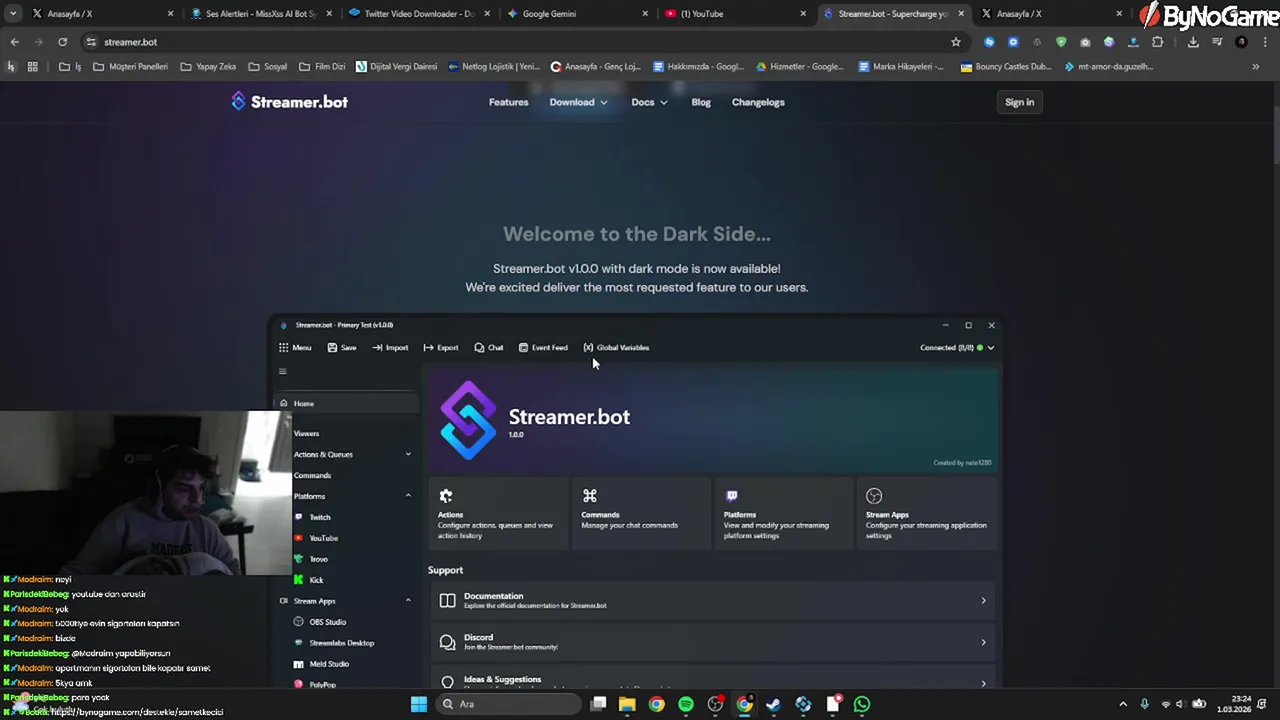Screen dimensions: 1280x720
Task: Open the Documentation support row
Action: click(x=712, y=600)
